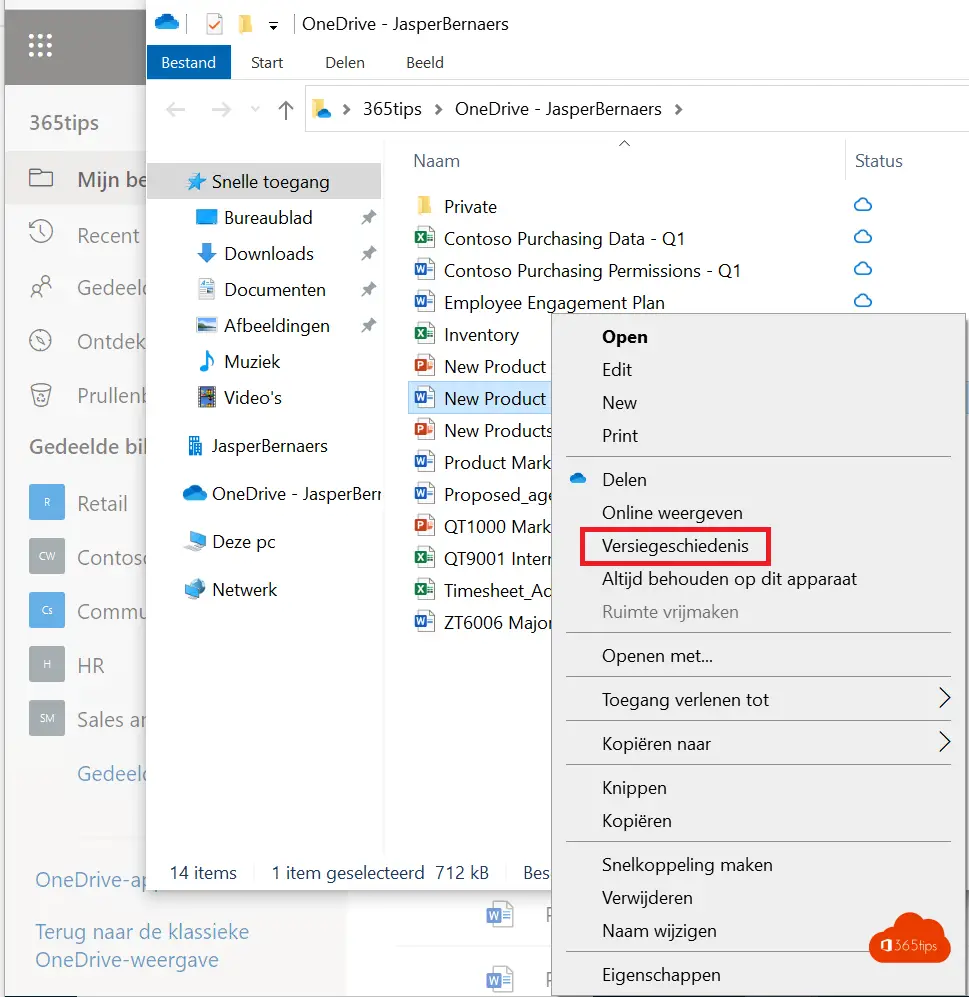Choose Delen in the context menu
The image size is (969, 997).
pyautogui.click(x=624, y=480)
